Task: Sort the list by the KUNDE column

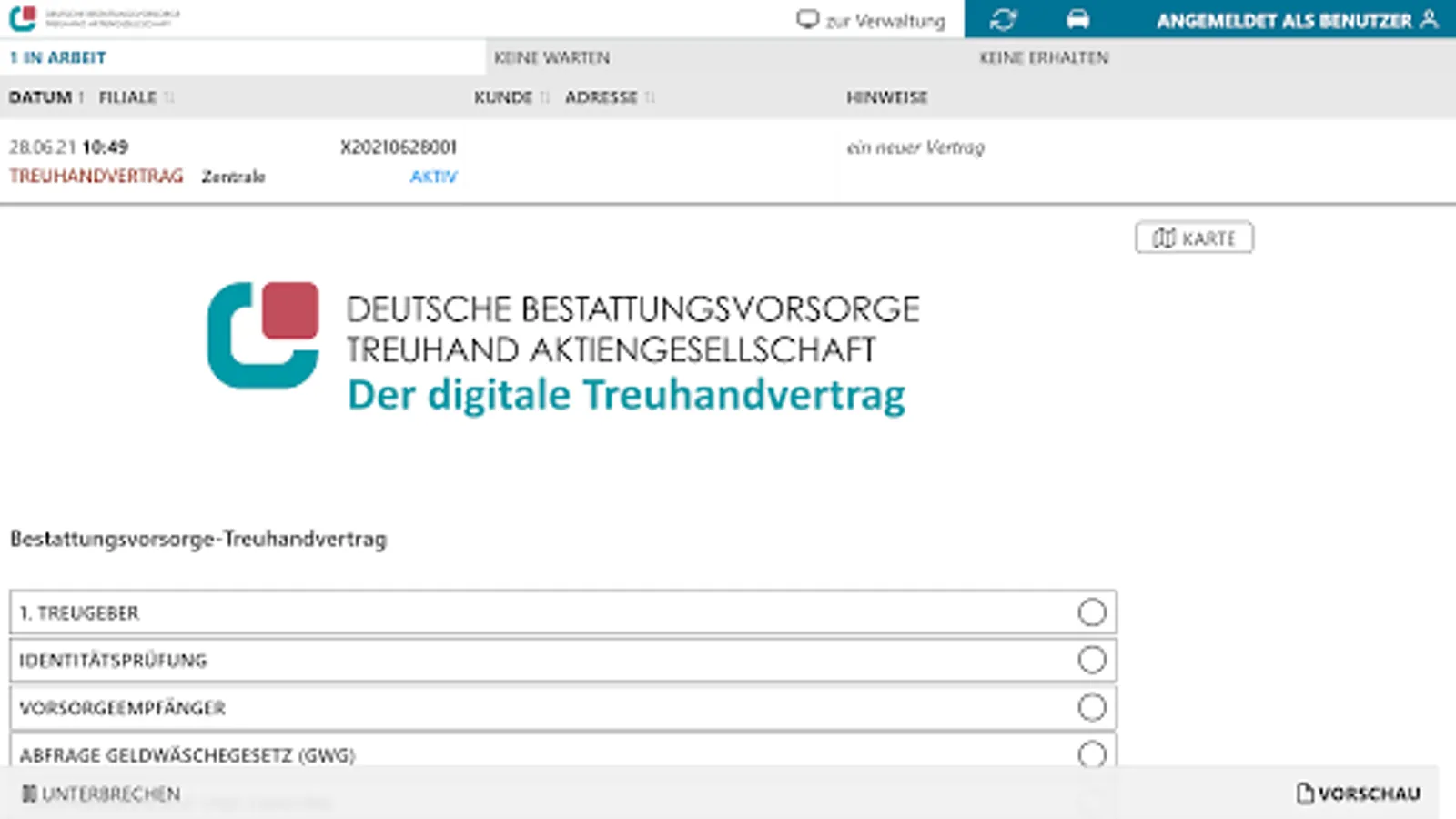Action: coord(511,97)
